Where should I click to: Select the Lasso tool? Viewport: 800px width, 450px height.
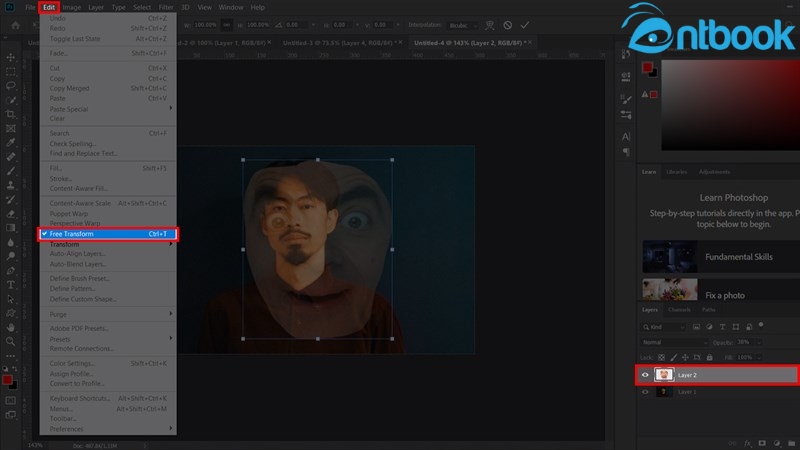11,86
